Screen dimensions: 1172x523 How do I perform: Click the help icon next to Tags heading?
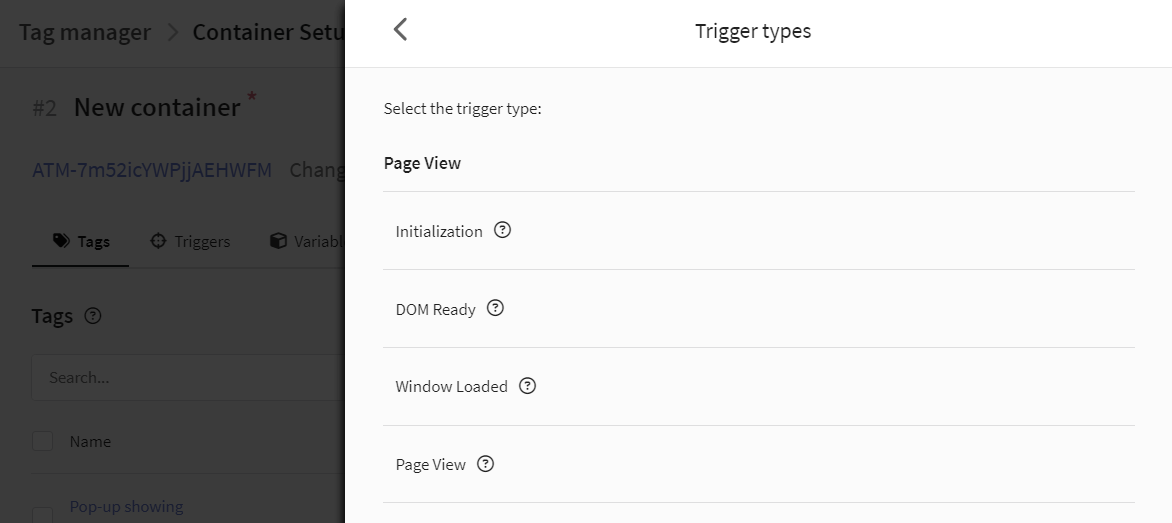93,315
